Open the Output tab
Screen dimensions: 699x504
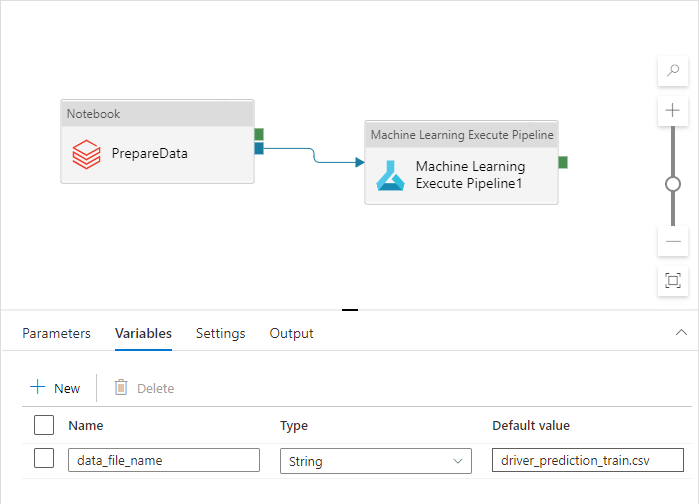pyautogui.click(x=291, y=333)
